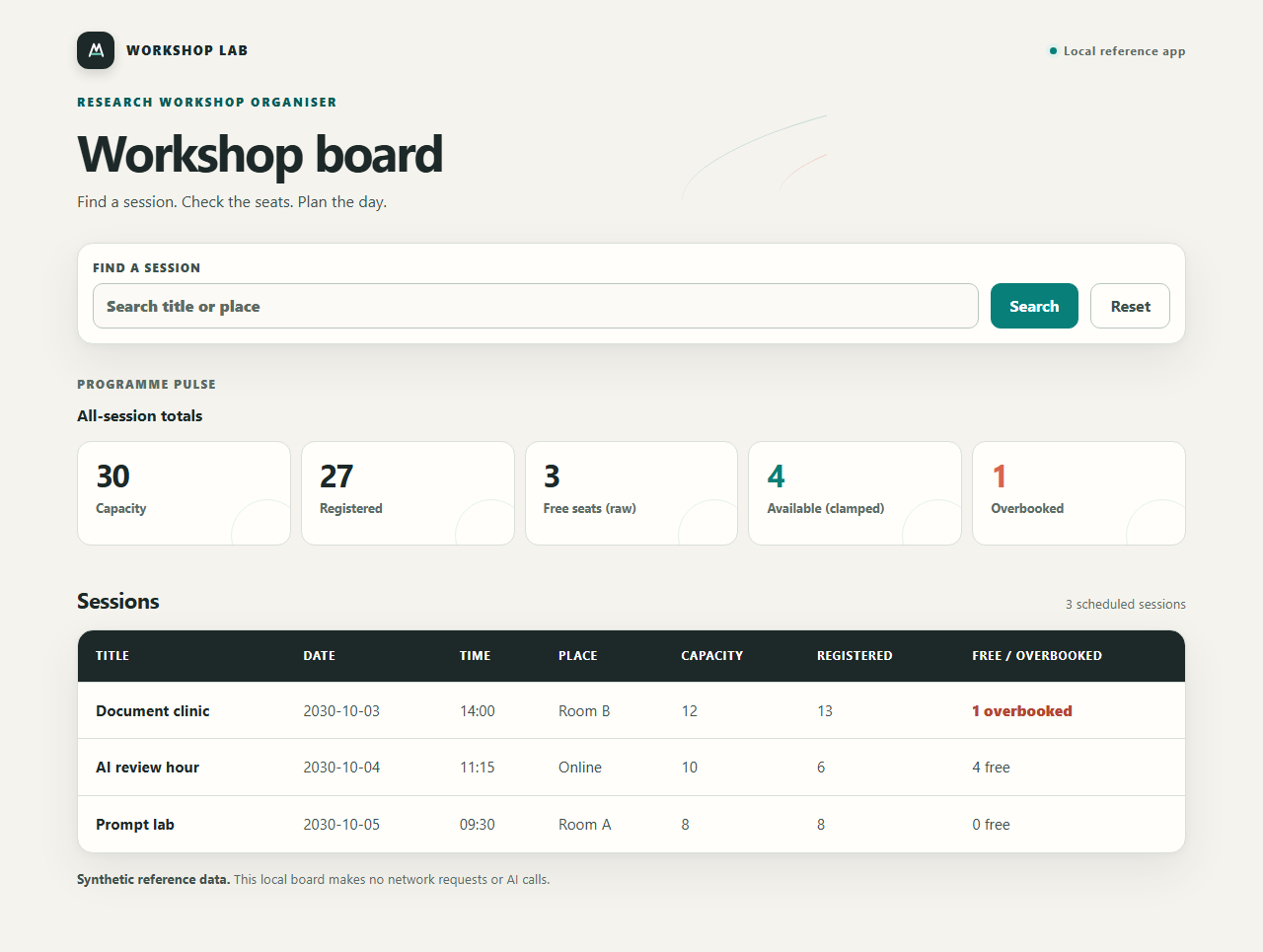This screenshot has height=952, width=1263.
Task: Click the All-session totals heading
Action: (140, 416)
